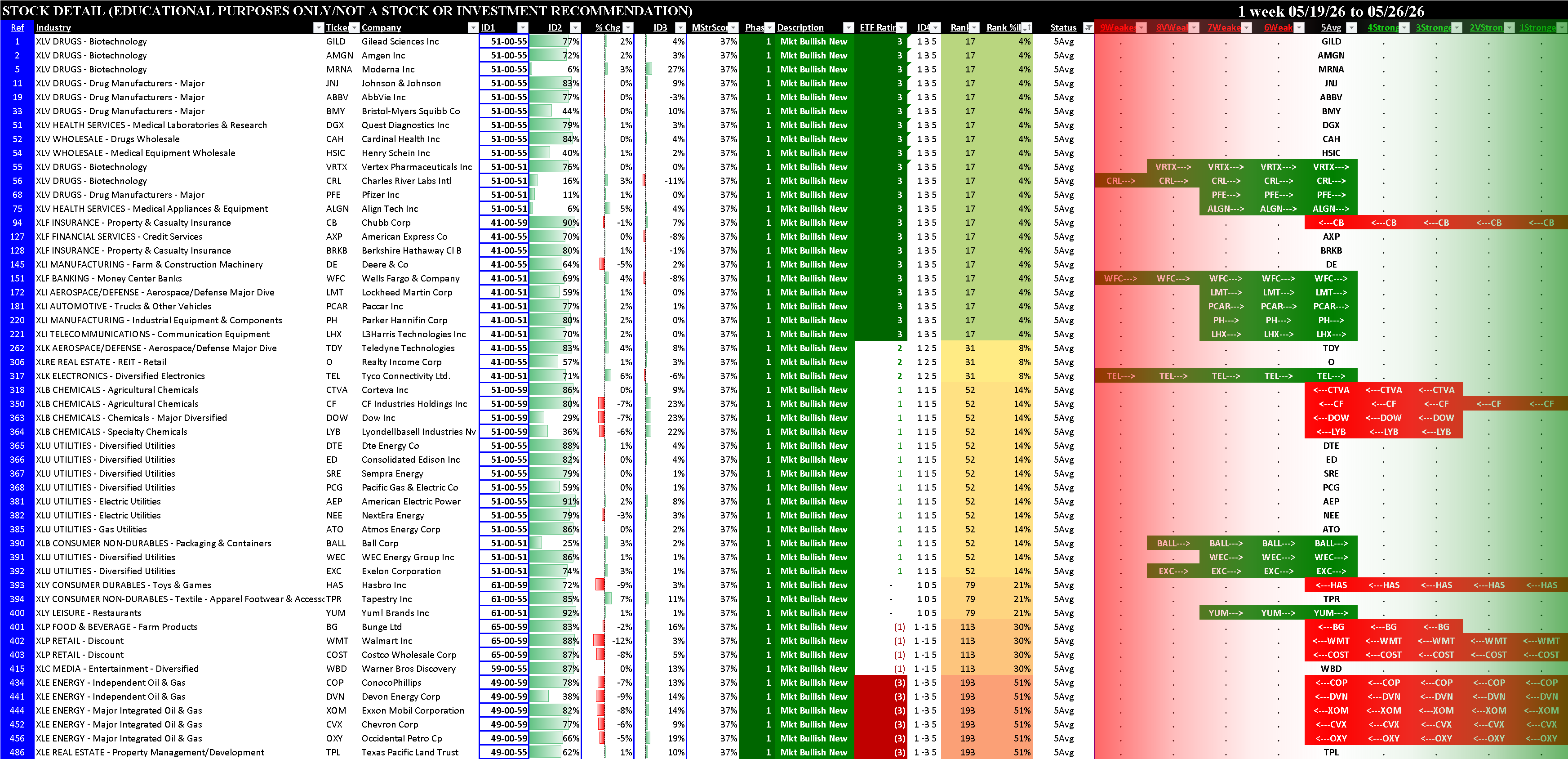This screenshot has width=1568, height=759.
Task: Open the ID2 column filter arrow
Action: pyautogui.click(x=575, y=27)
